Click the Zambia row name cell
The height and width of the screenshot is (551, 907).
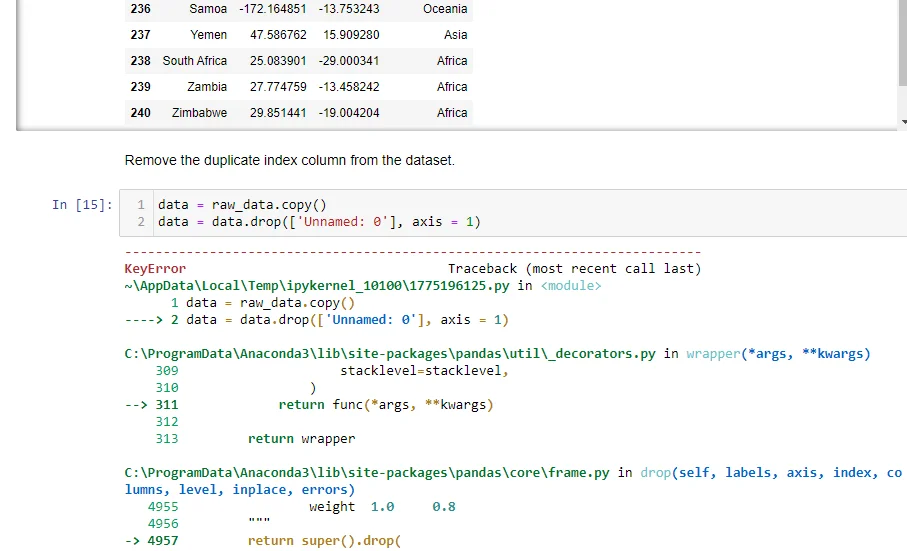pyautogui.click(x=207, y=87)
